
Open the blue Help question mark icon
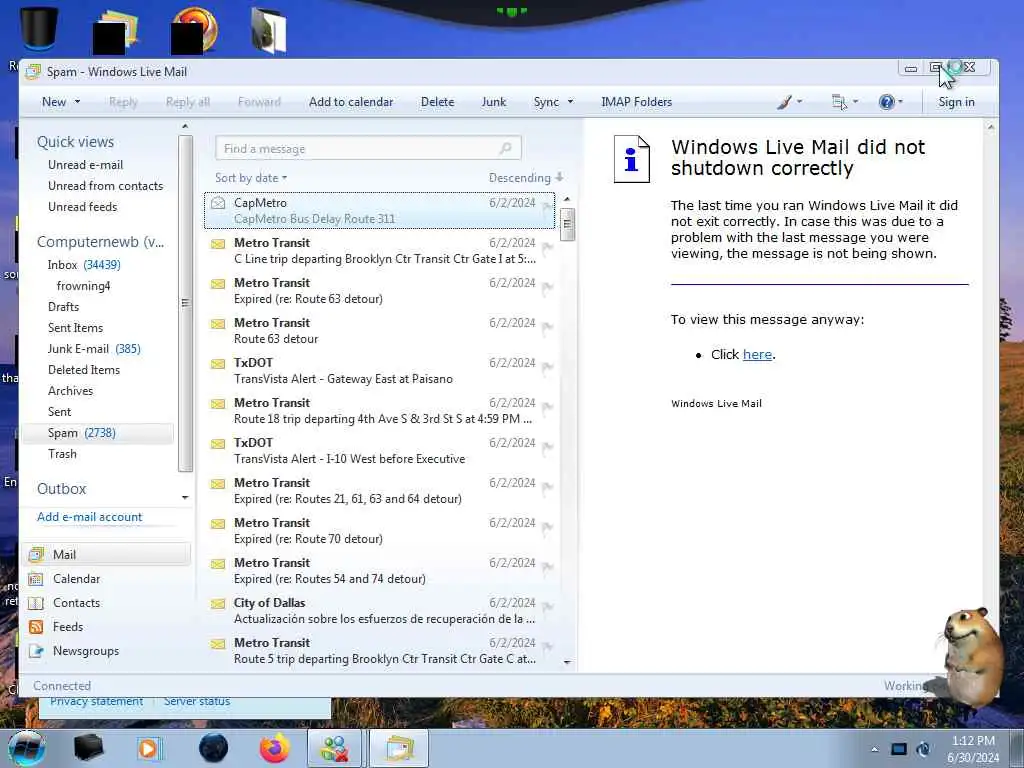pyautogui.click(x=886, y=102)
